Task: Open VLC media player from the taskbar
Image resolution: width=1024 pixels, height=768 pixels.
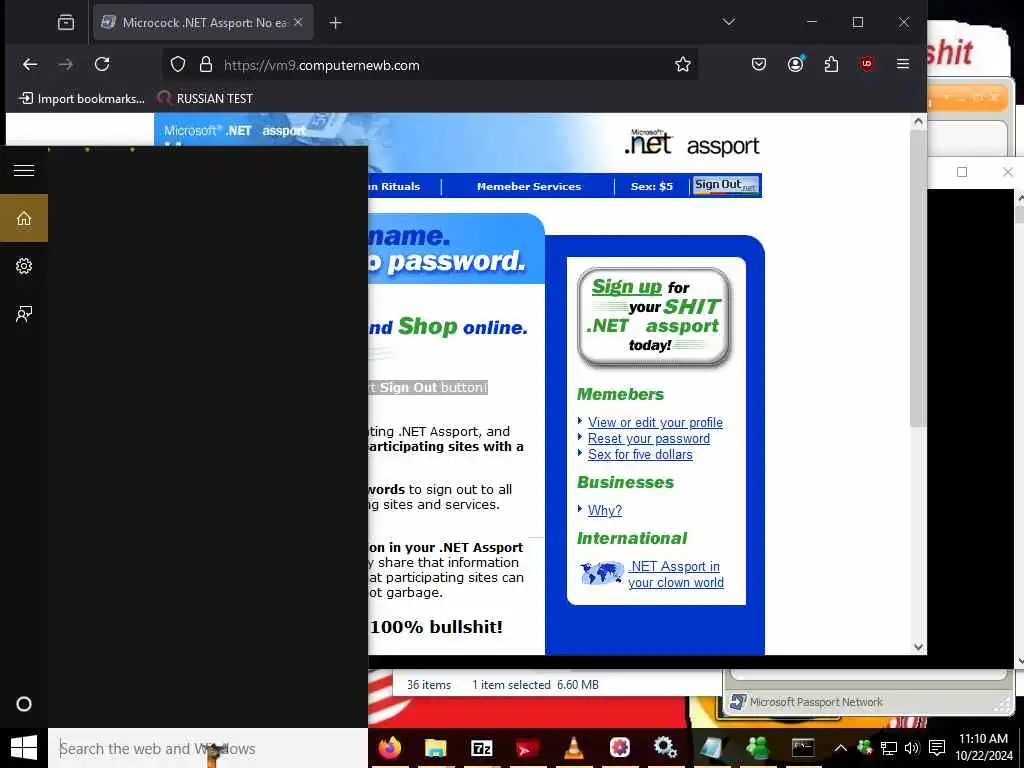Action: click(573, 748)
